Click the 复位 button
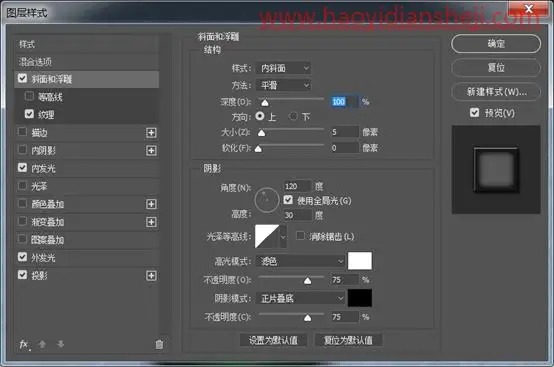Screen dimensions: 554x367 (x=496, y=67)
